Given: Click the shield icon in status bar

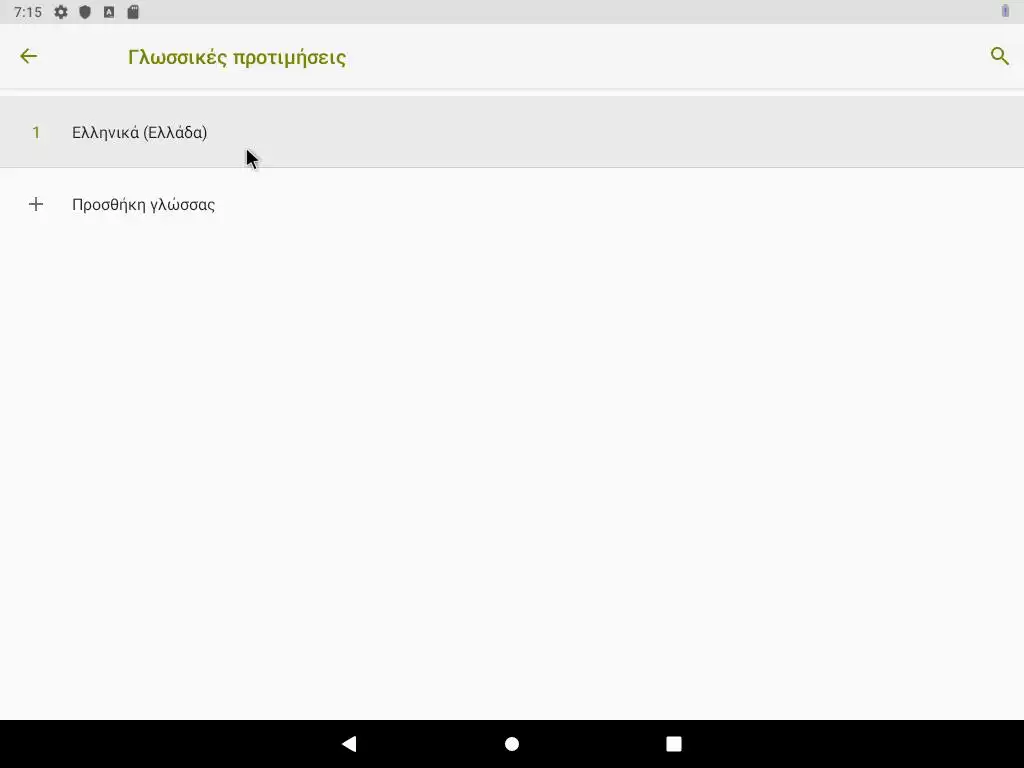Looking at the screenshot, I should tap(85, 12).
